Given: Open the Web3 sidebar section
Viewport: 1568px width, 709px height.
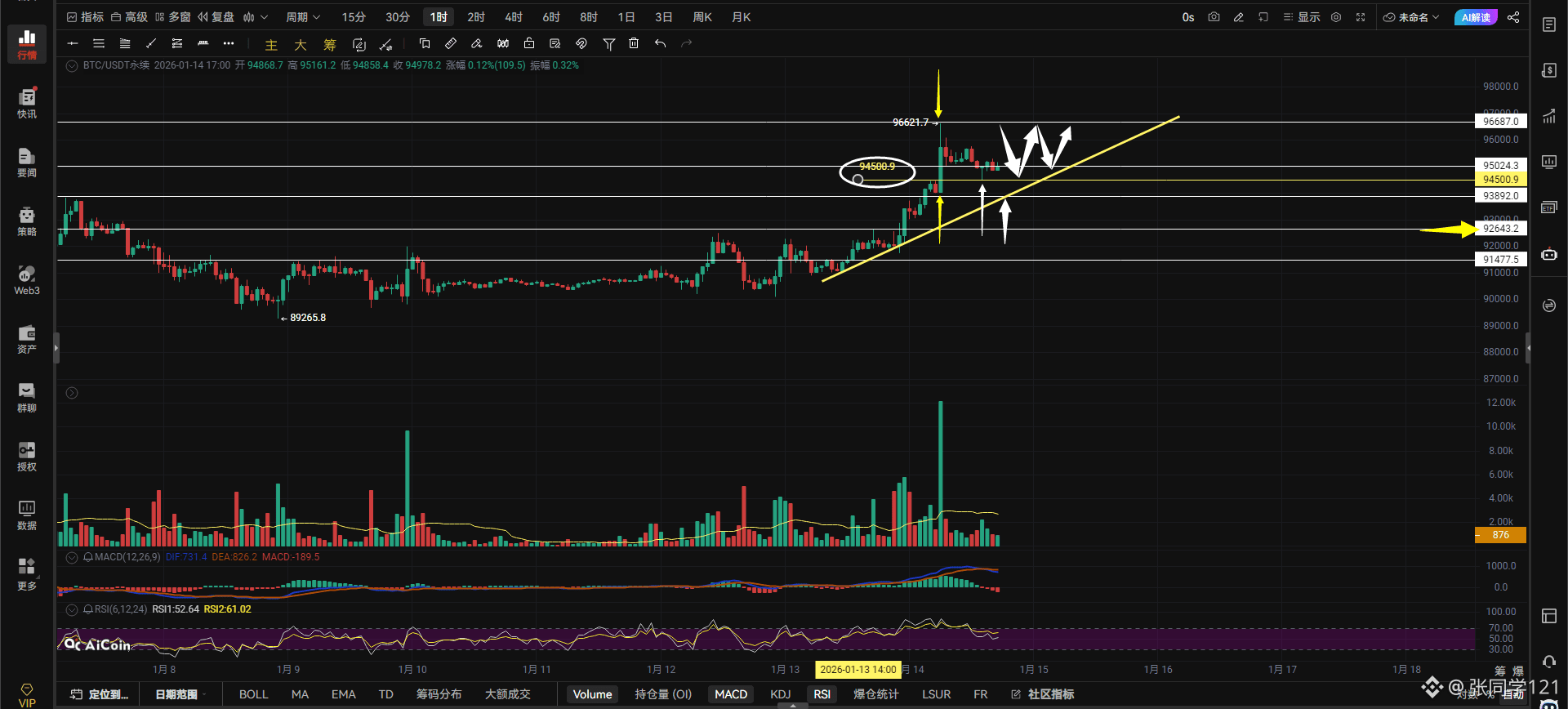Looking at the screenshot, I should (27, 279).
